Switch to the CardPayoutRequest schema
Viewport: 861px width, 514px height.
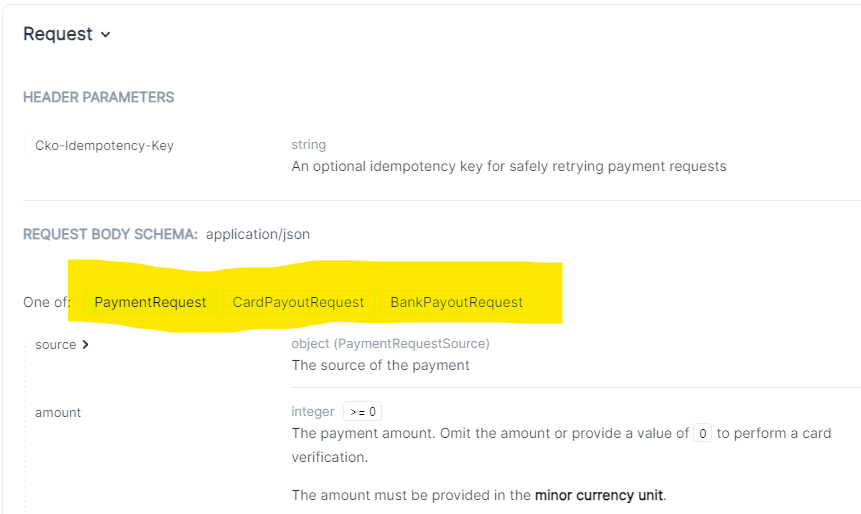point(298,302)
